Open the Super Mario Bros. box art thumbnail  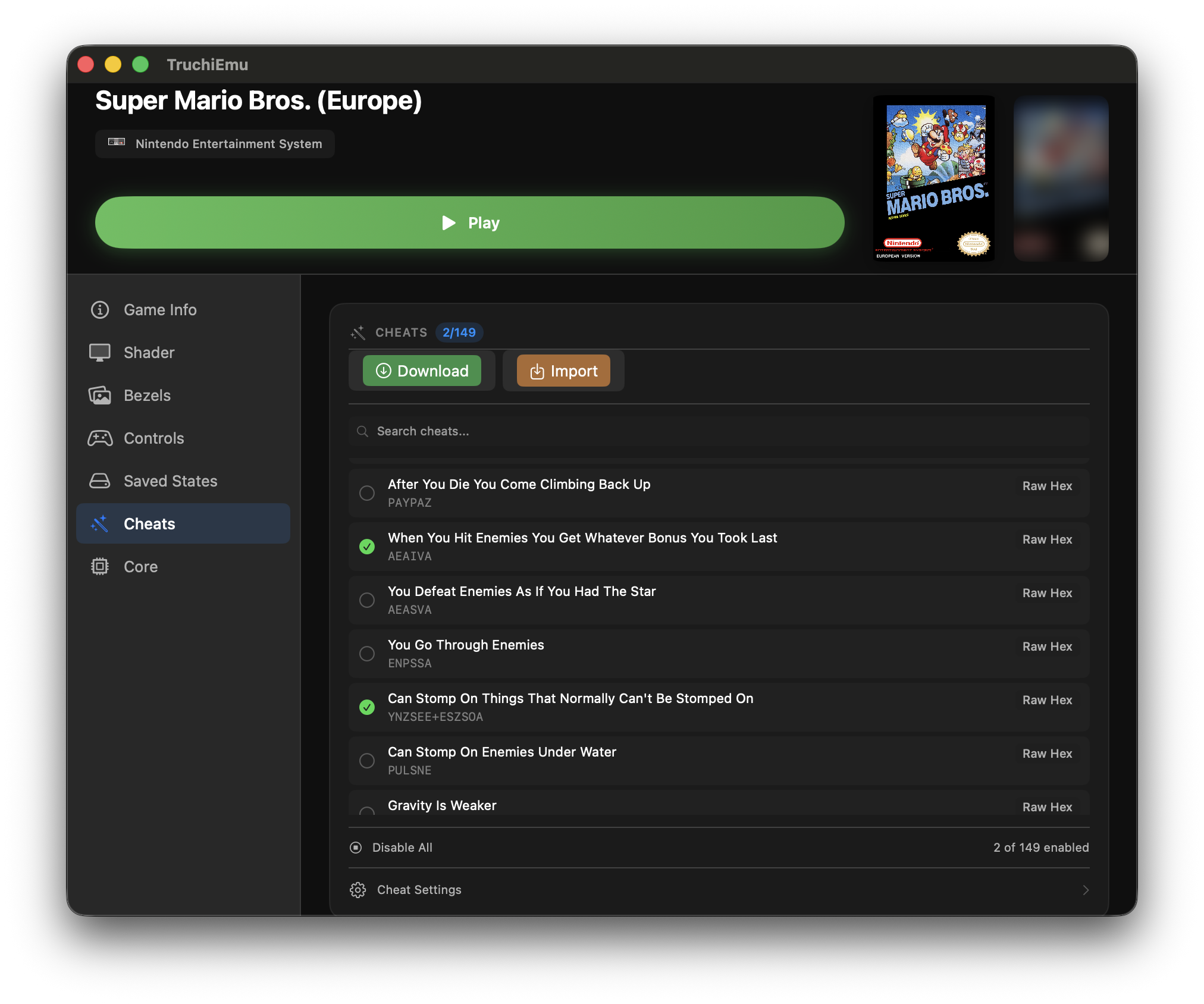click(934, 178)
